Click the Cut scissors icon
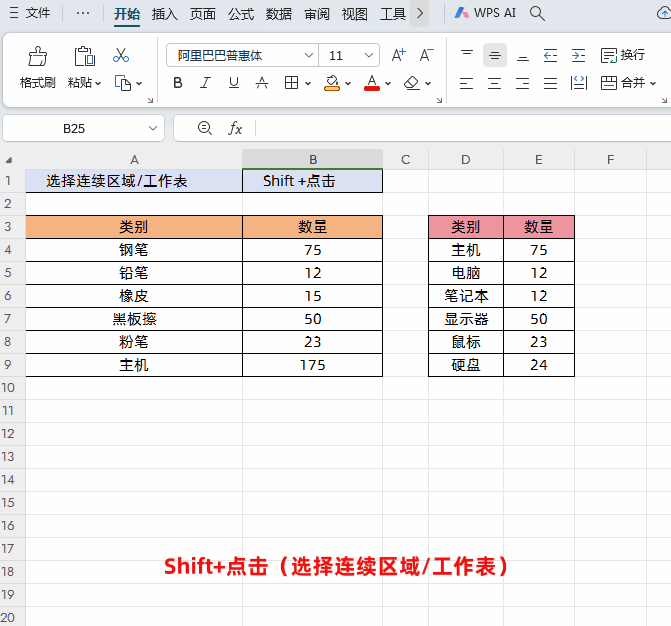671x626 pixels. [121, 55]
